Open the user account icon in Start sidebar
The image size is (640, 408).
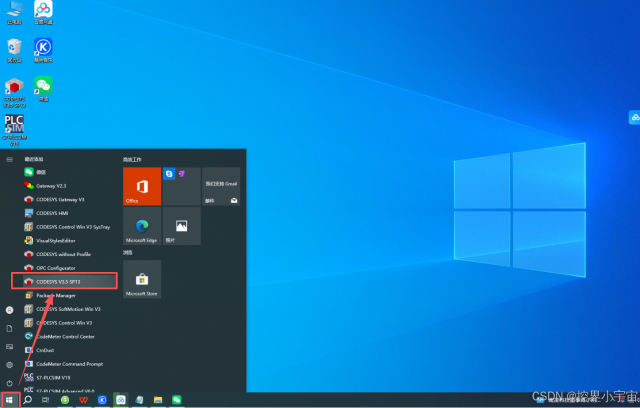click(x=9, y=310)
